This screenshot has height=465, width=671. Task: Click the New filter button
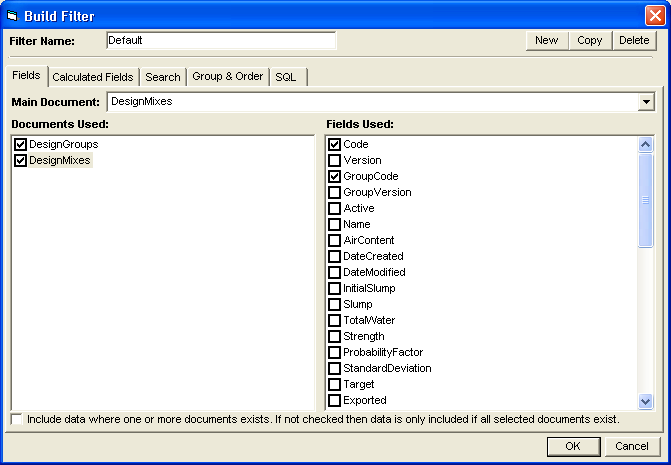point(546,40)
